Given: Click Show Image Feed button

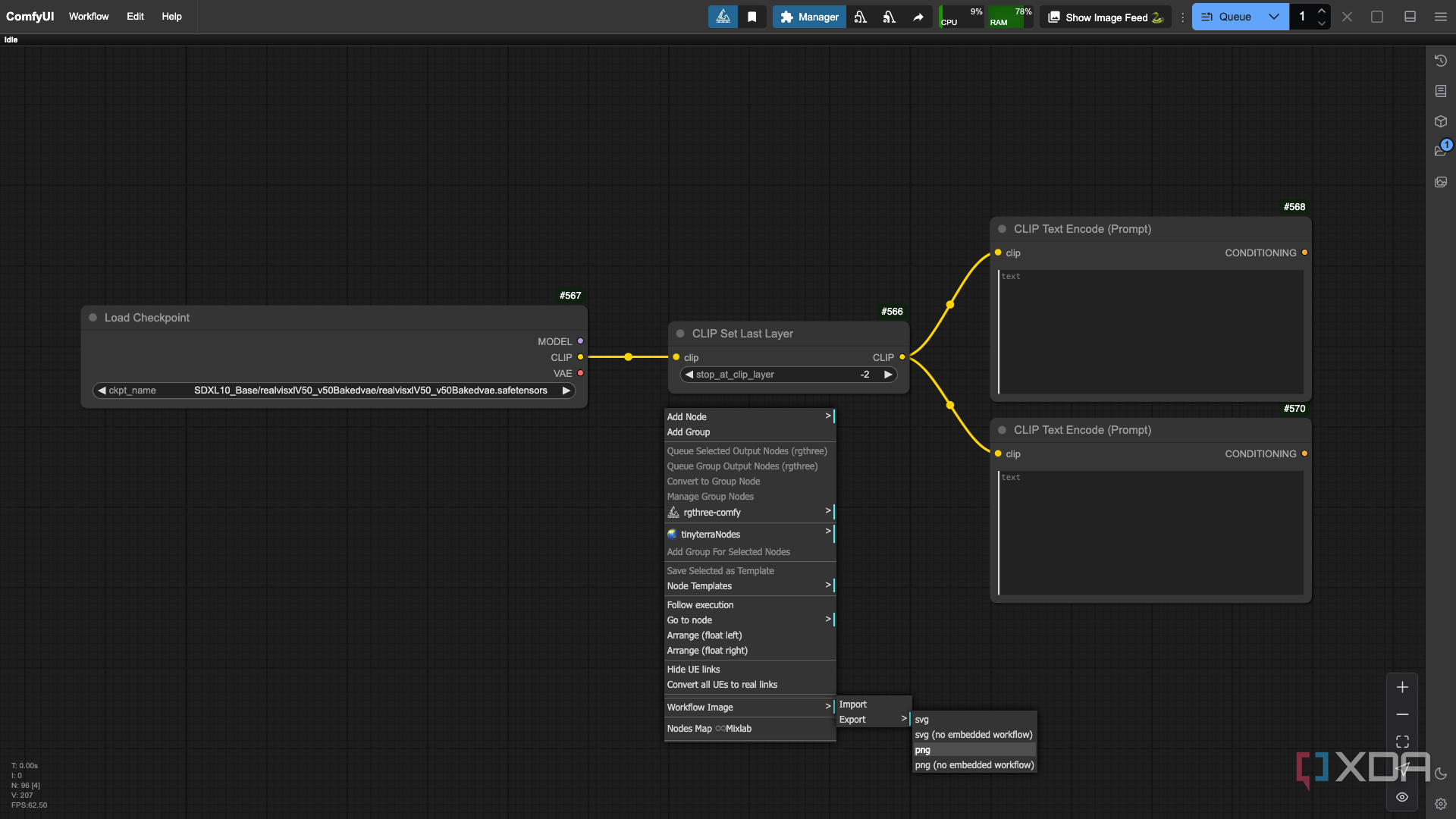Looking at the screenshot, I should [1106, 17].
